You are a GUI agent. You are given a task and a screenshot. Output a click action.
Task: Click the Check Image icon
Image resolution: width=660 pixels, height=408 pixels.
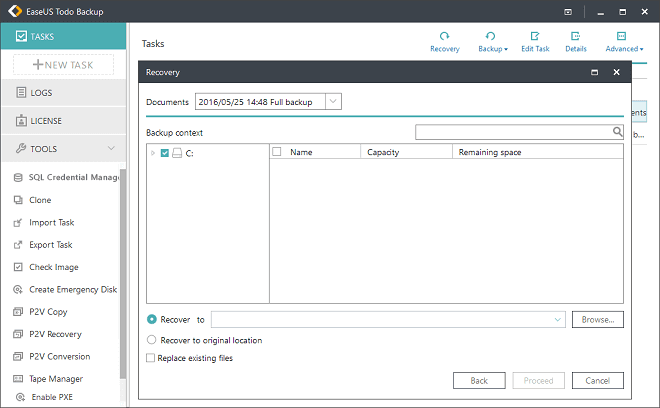click(18, 267)
